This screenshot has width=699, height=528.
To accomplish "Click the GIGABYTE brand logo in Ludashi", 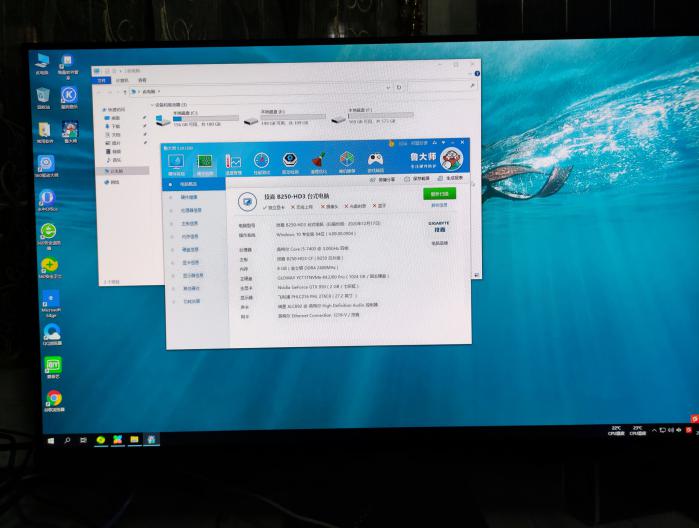I will pyautogui.click(x=439, y=226).
